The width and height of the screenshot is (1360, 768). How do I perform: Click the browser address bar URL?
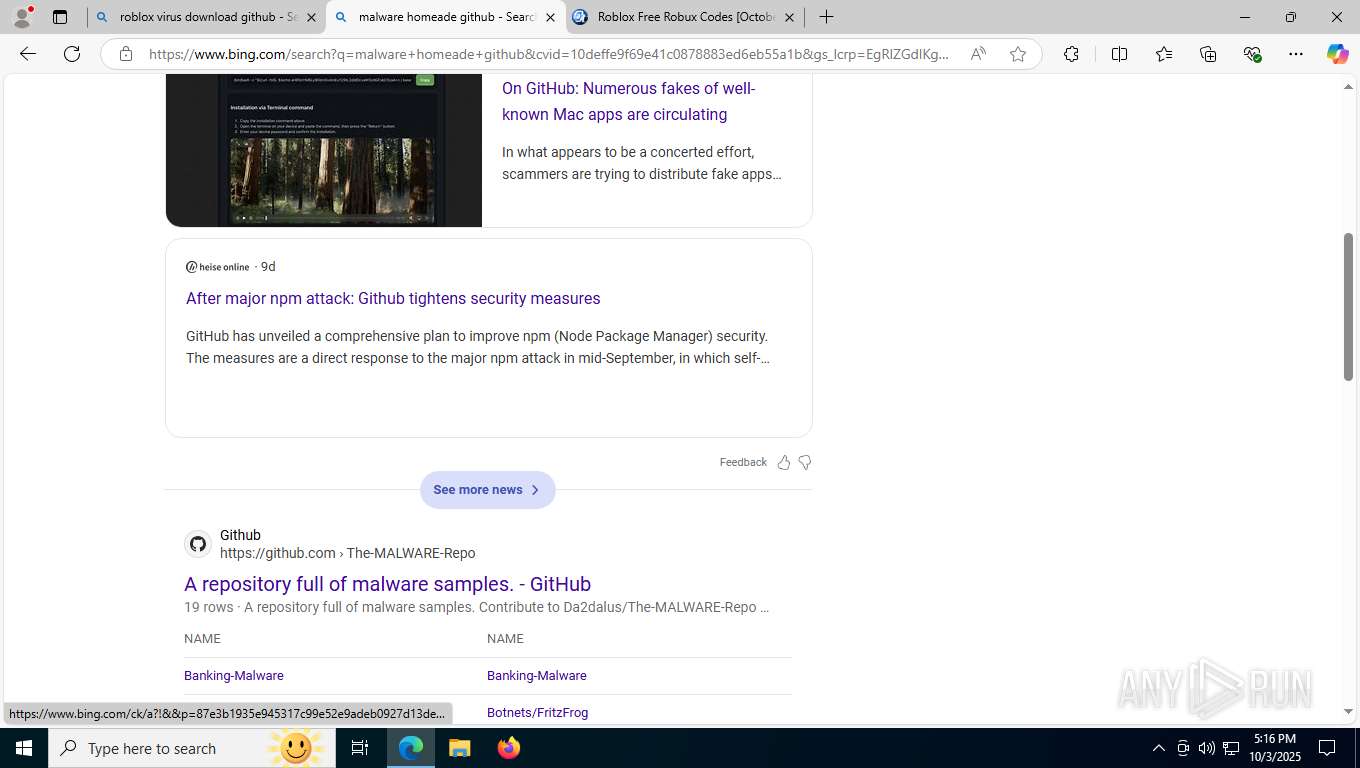click(x=548, y=54)
